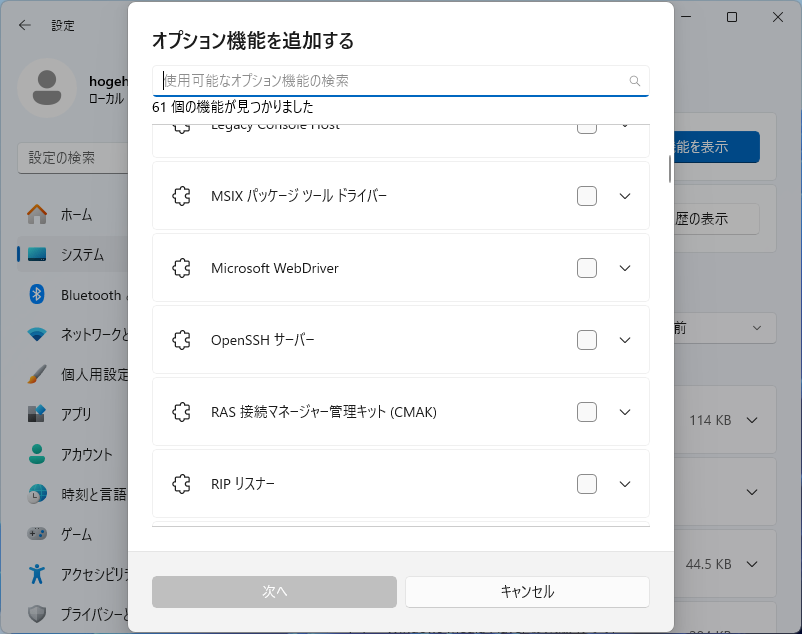Enable the OpenSSH サーバー checkbox
Image resolution: width=802 pixels, height=634 pixels.
(587, 340)
